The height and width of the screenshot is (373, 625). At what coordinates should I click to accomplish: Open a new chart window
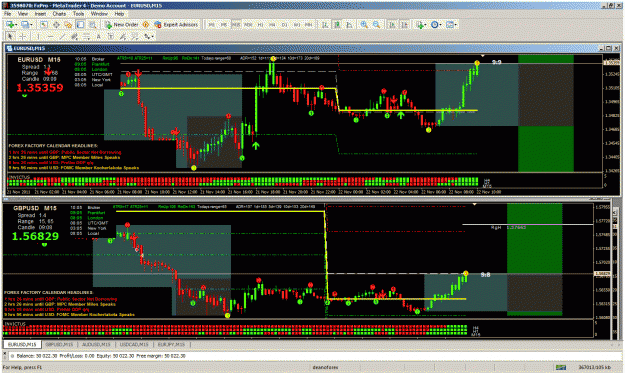click(x=10, y=24)
